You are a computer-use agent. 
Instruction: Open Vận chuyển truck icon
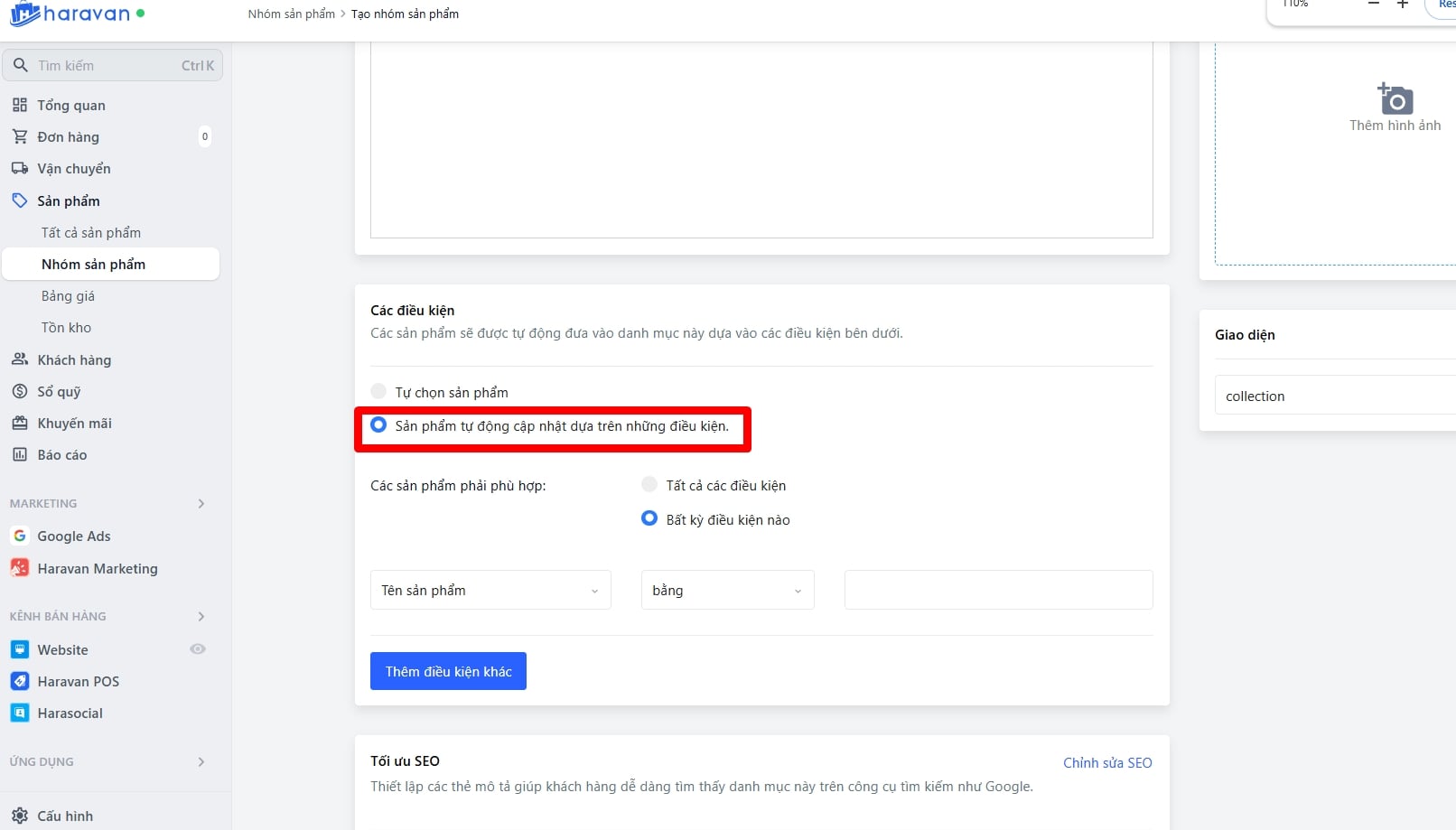click(x=20, y=168)
